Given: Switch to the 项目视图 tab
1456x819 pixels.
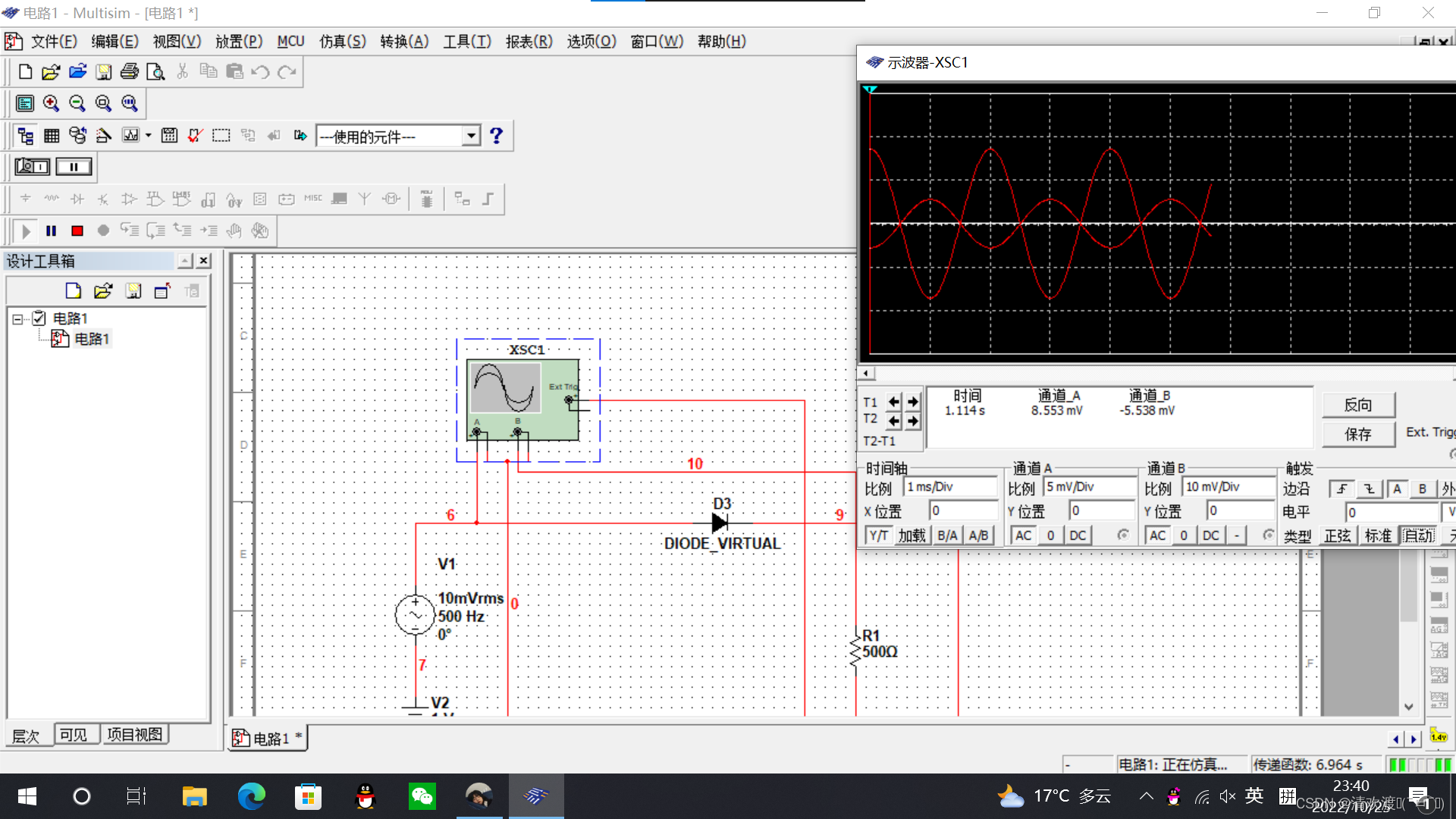Looking at the screenshot, I should click(134, 735).
